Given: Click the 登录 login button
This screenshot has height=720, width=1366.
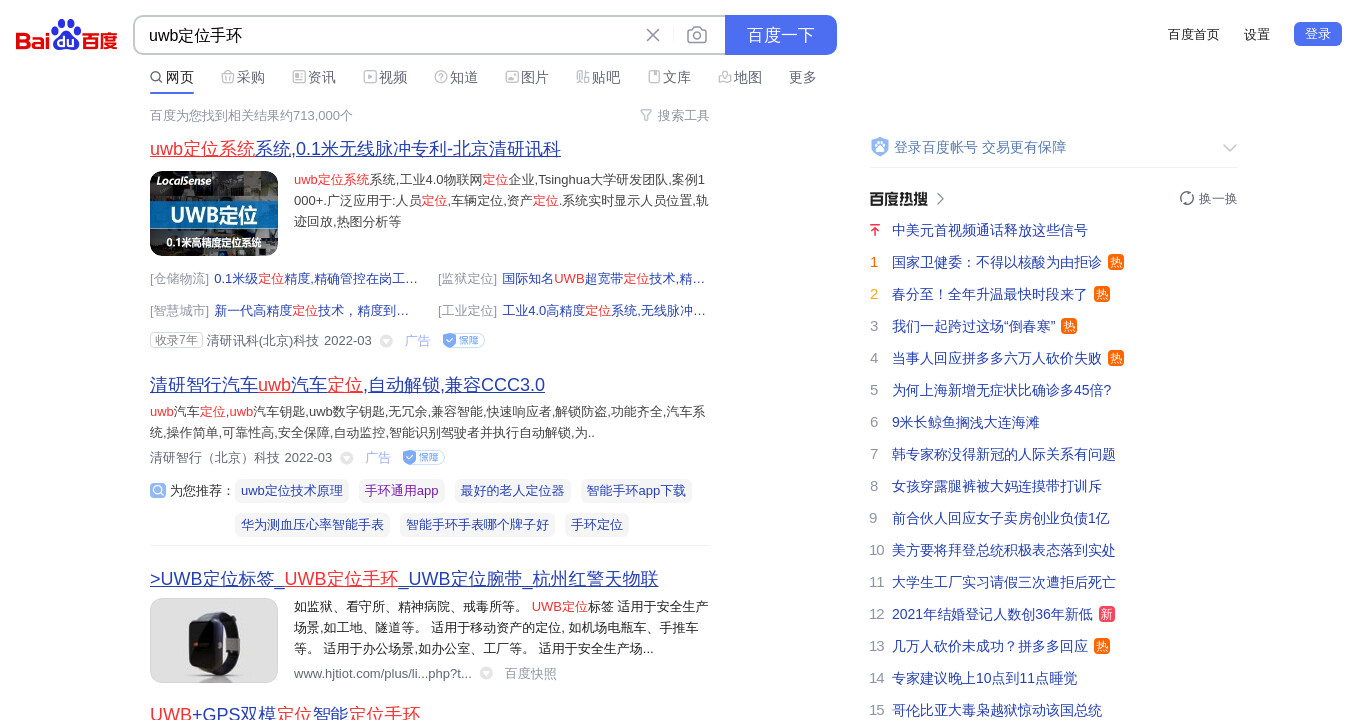Looking at the screenshot, I should click(1318, 34).
